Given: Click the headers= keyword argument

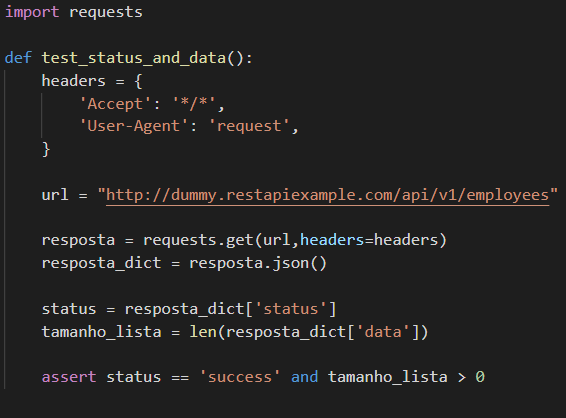Looking at the screenshot, I should 332,240.
